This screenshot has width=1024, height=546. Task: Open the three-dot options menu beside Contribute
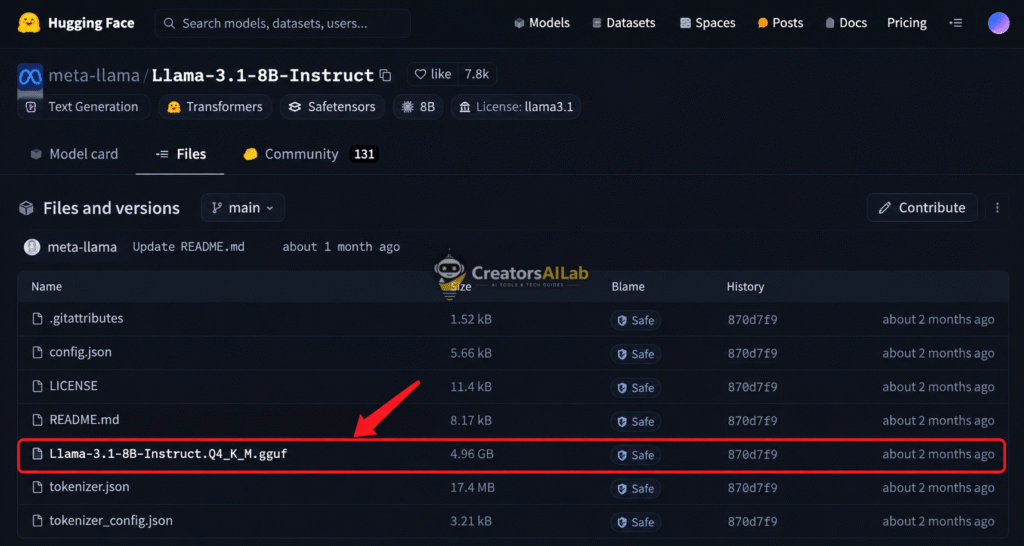[997, 208]
